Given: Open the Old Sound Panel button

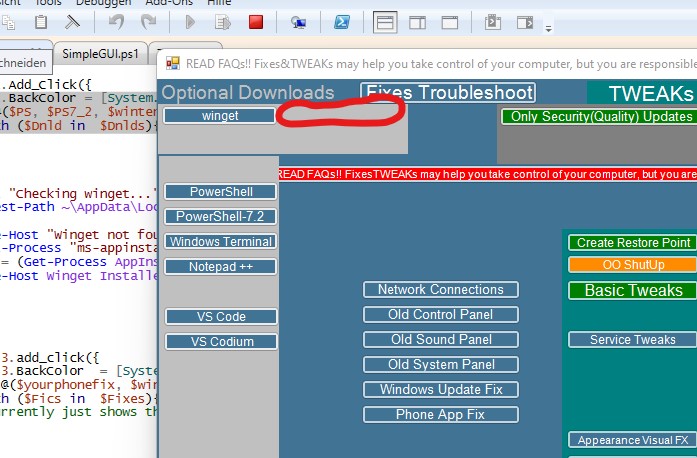Looking at the screenshot, I should pyautogui.click(x=441, y=340).
